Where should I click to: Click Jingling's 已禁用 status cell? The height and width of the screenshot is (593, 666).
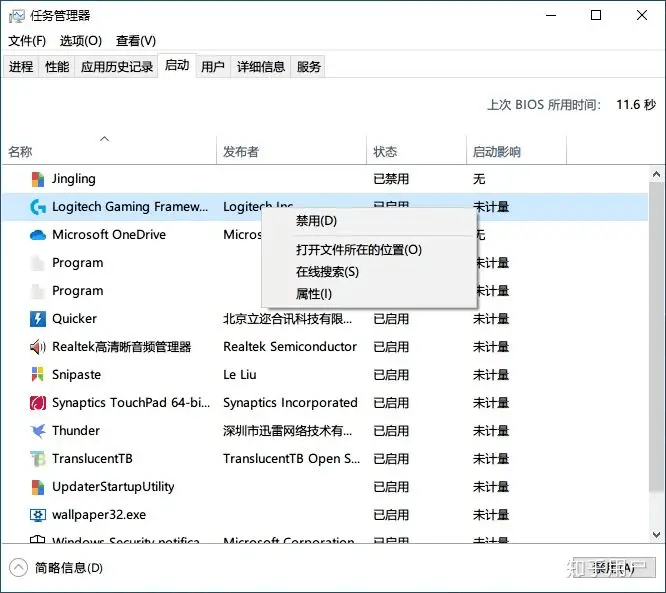pos(391,179)
